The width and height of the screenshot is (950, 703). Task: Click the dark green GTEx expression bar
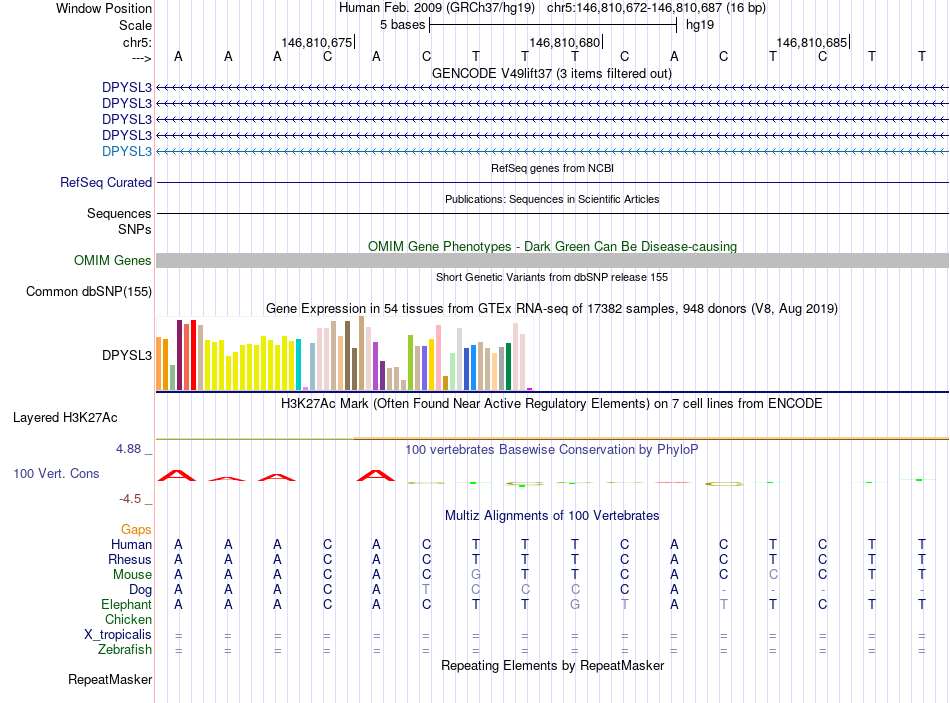pyautogui.click(x=508, y=366)
